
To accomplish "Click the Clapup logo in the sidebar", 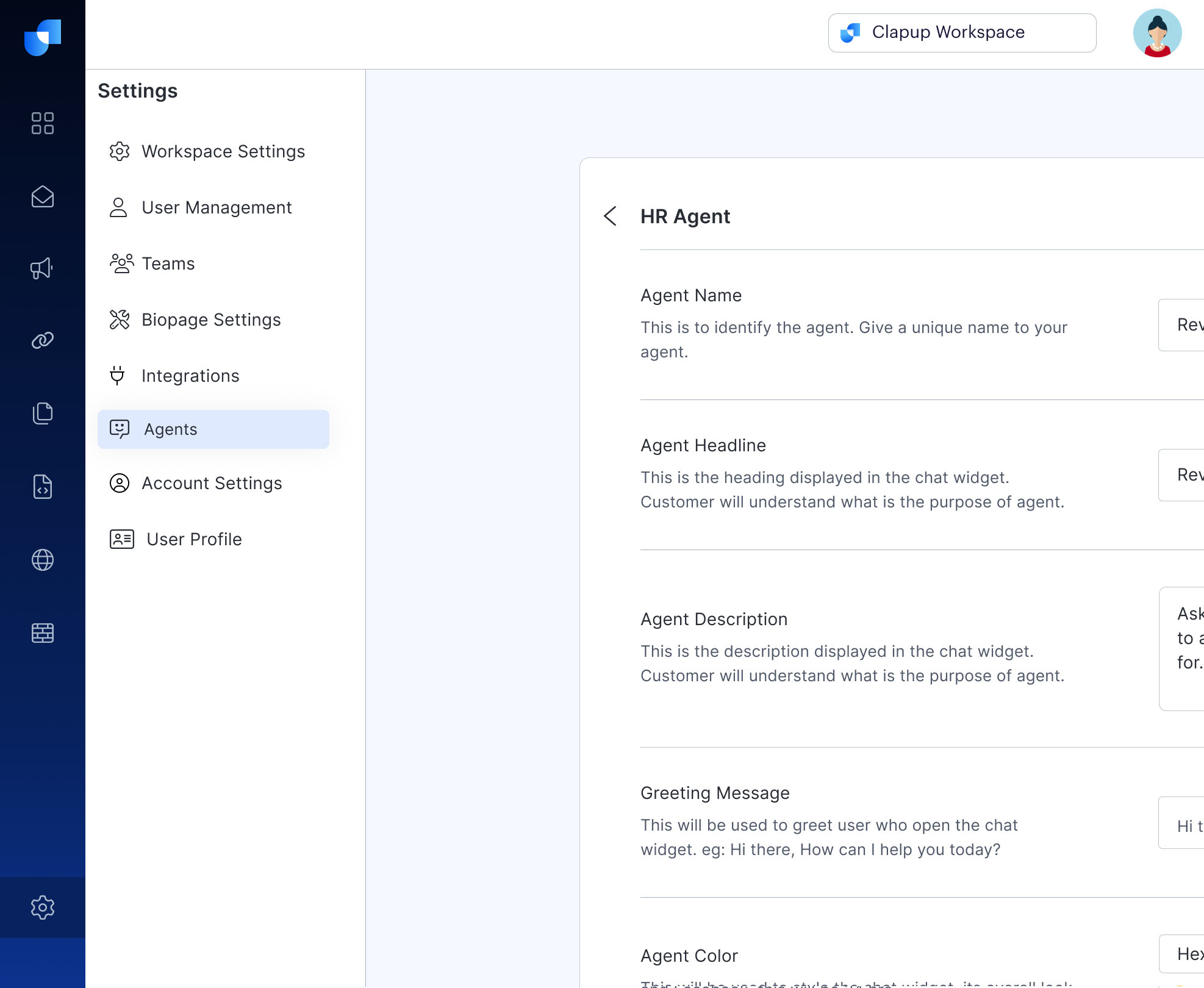I will click(43, 37).
